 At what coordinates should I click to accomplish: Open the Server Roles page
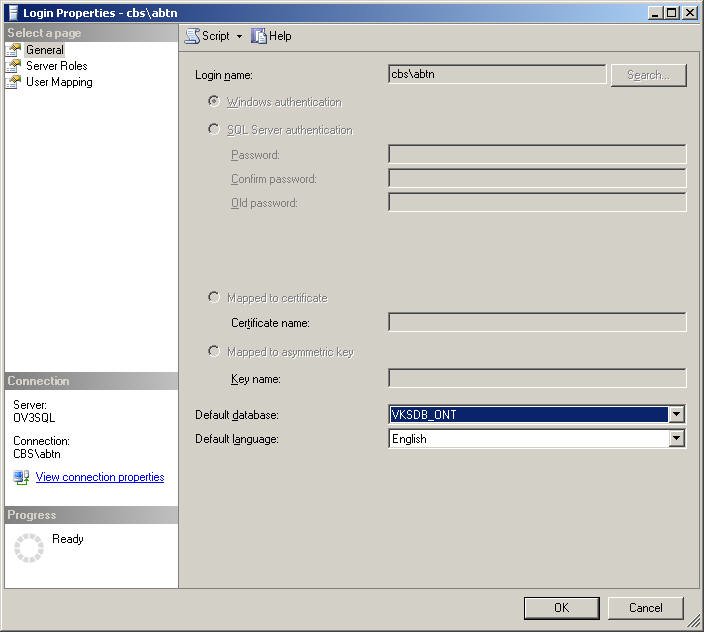point(56,66)
